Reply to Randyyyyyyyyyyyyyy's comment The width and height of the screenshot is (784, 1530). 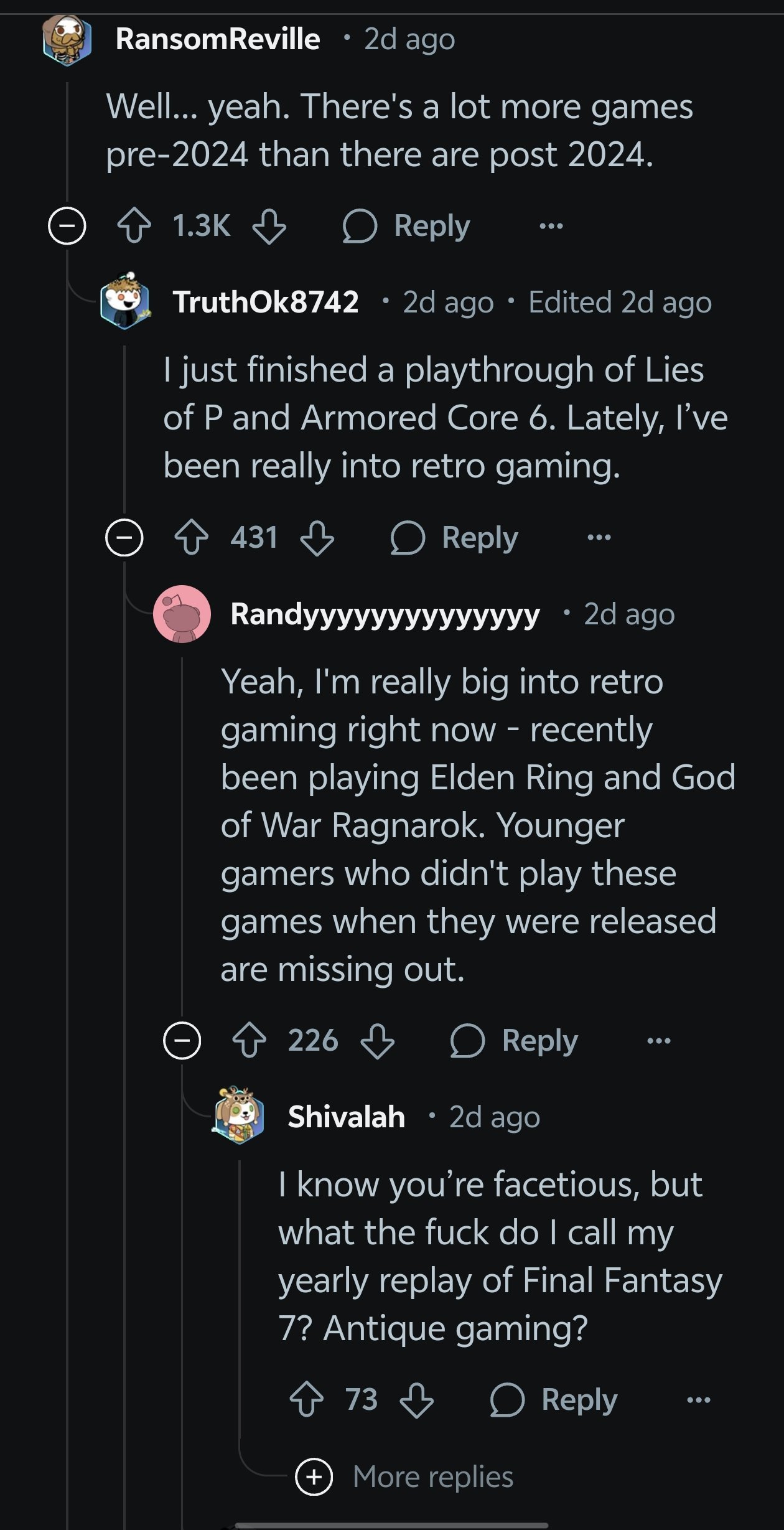[515, 1040]
